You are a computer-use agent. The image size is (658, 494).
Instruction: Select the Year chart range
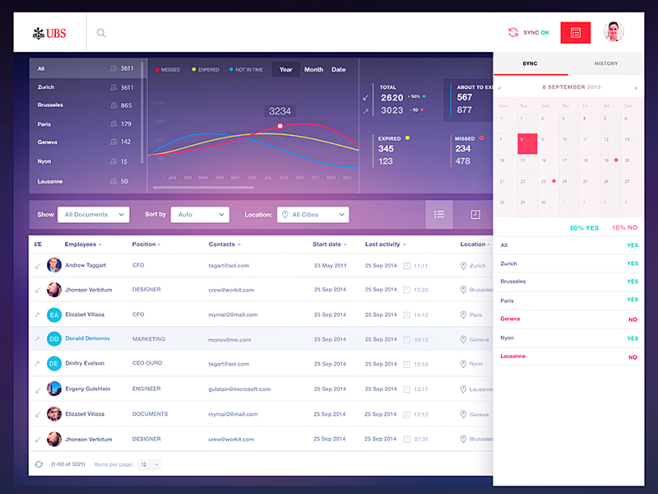286,70
